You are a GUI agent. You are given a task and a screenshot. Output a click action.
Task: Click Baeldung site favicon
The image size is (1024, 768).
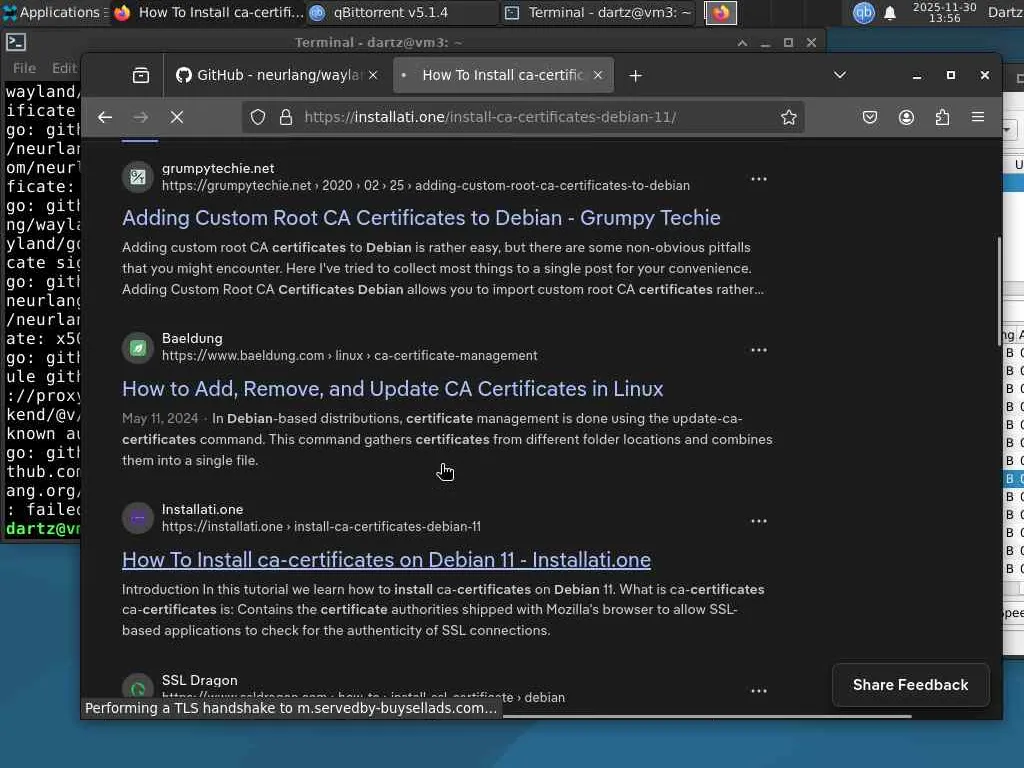tap(138, 348)
